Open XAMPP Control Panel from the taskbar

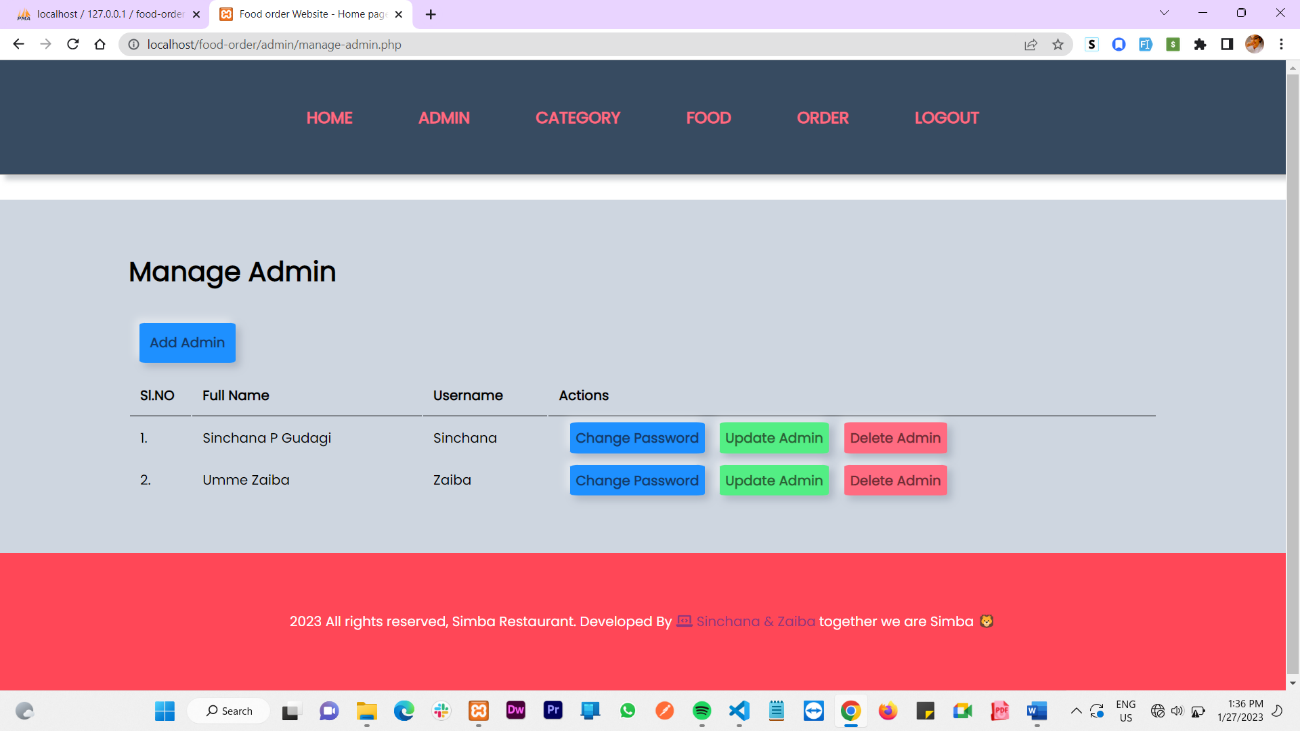[x=478, y=710]
